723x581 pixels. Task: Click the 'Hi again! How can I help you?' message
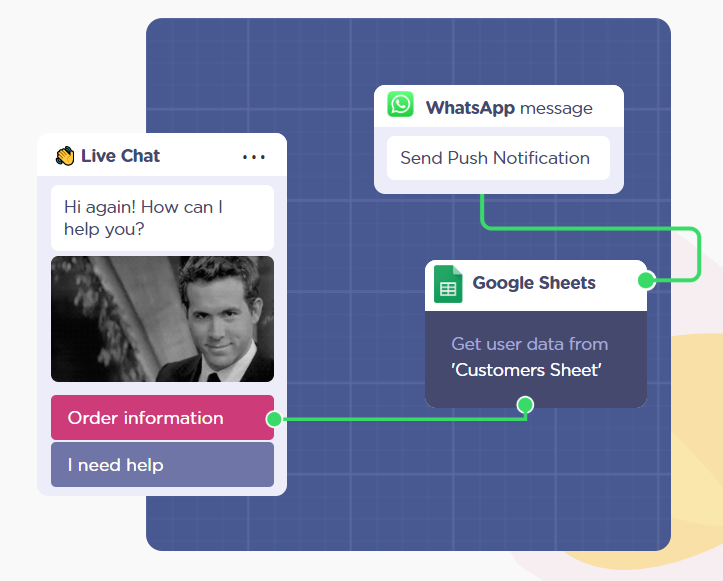pos(162,218)
